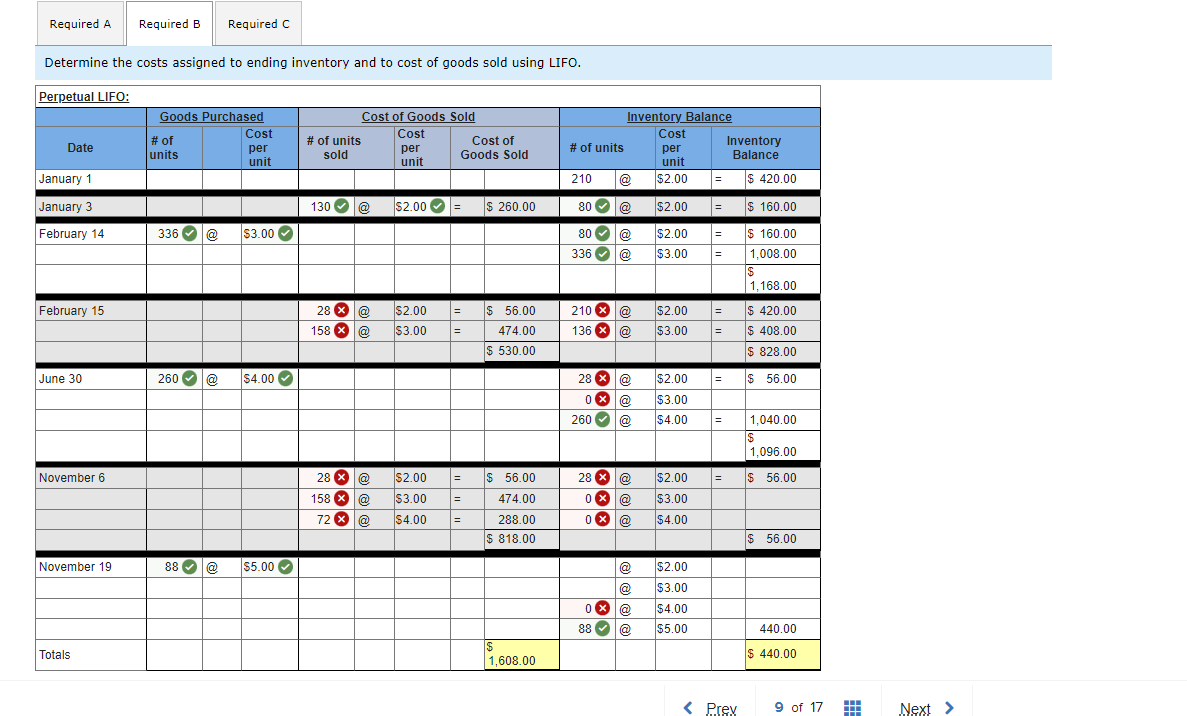1187x716 pixels.
Task: Select the Required B tab
Action: click(x=170, y=24)
